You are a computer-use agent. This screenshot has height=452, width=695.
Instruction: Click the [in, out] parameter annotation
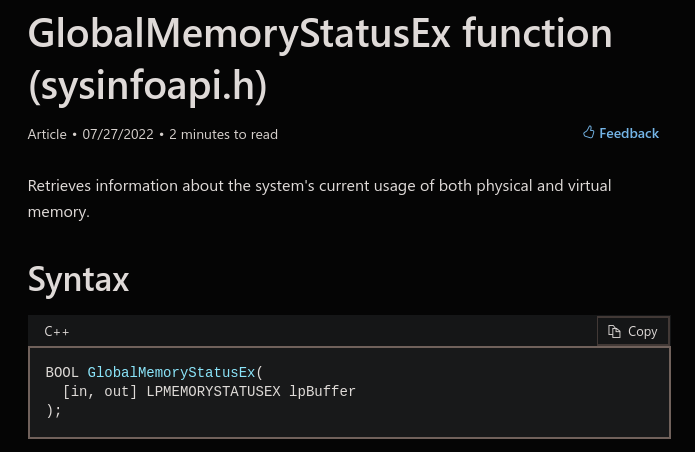pos(100,392)
